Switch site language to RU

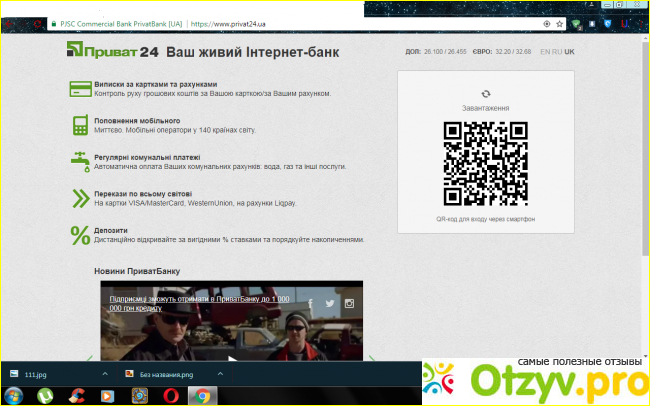[557, 51]
